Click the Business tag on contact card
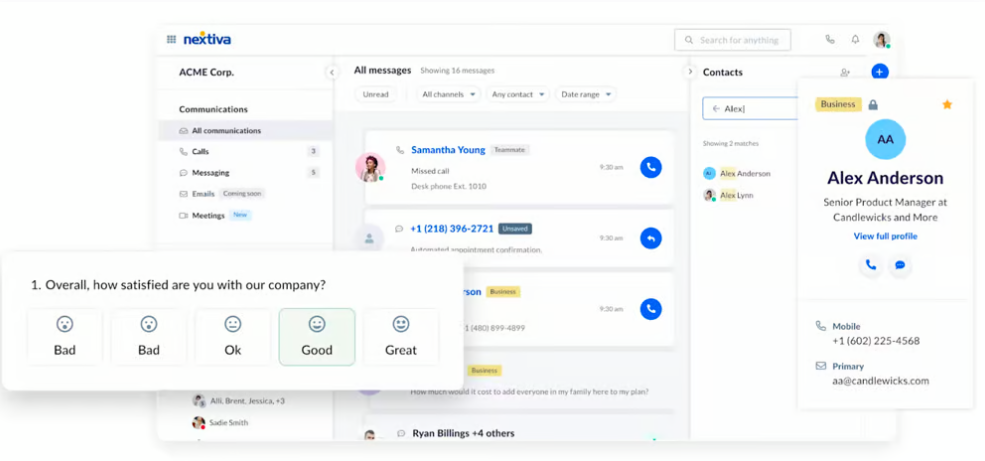 838,104
